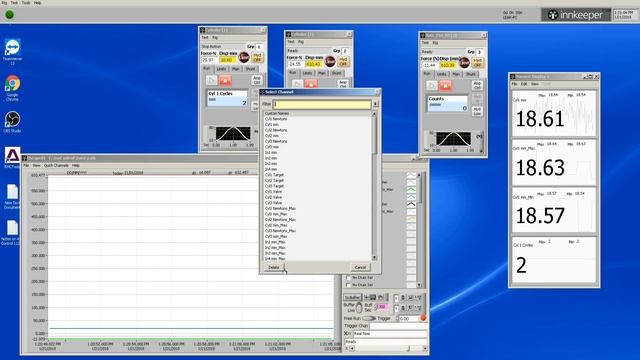Click the Hyd Low button in Grp 3 window

(x=477, y=111)
